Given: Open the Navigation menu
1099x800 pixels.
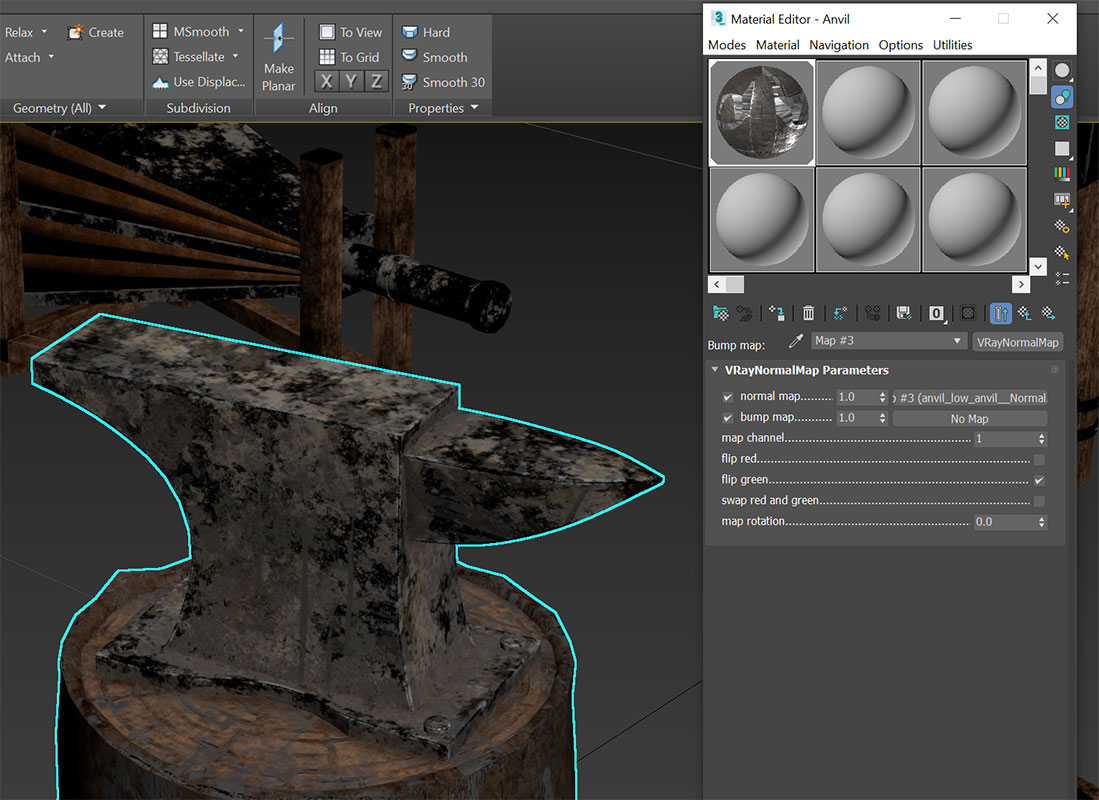Looking at the screenshot, I should pos(839,45).
